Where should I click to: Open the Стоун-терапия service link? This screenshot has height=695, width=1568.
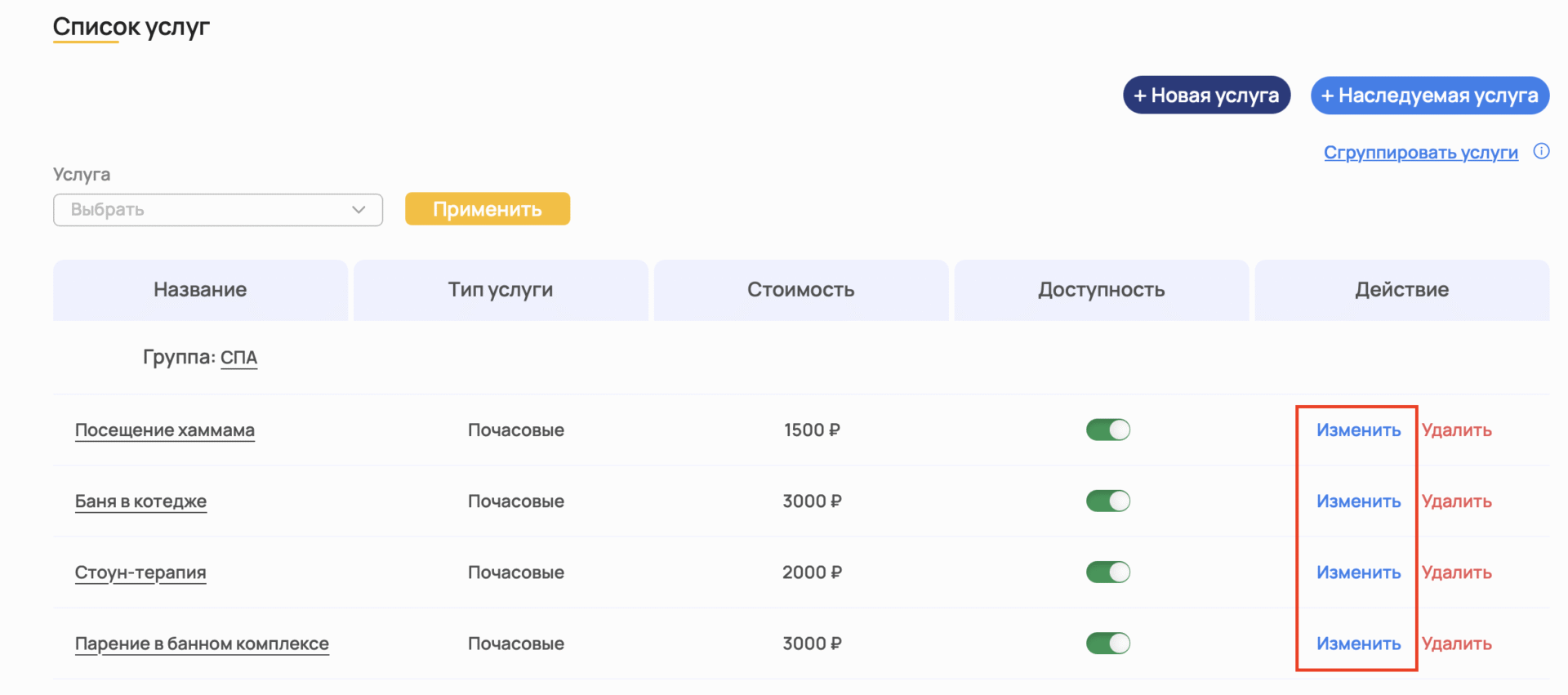140,572
